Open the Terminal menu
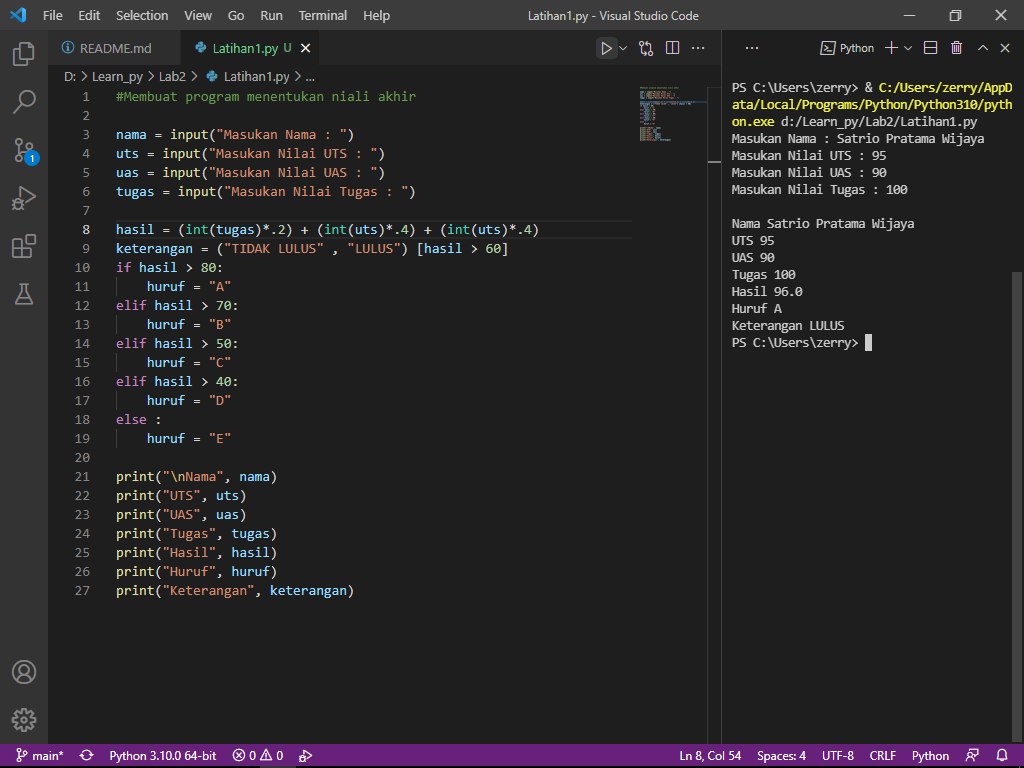 tap(323, 16)
